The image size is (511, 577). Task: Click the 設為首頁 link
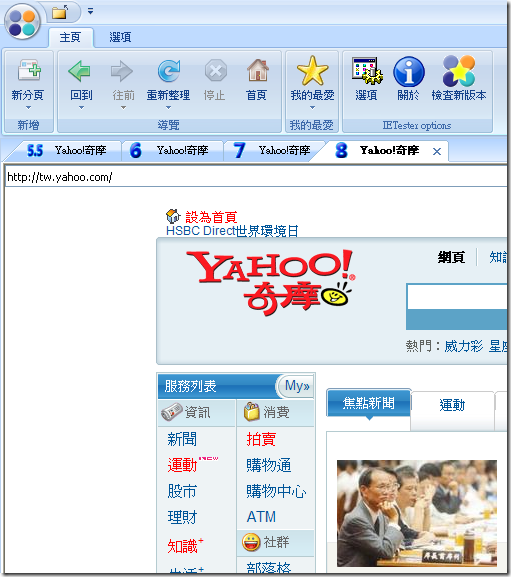[211, 217]
